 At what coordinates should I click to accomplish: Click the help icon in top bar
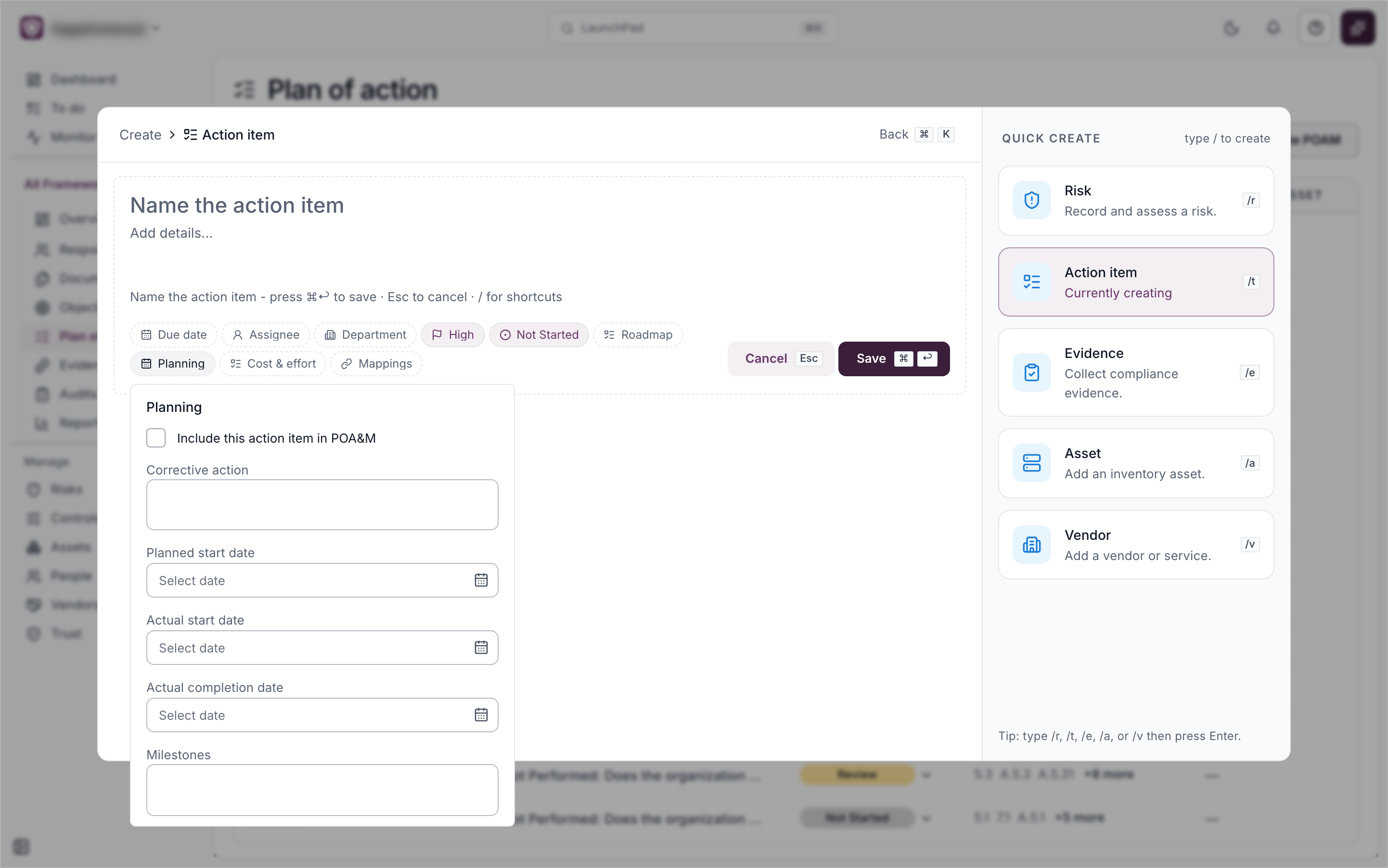[x=1316, y=28]
